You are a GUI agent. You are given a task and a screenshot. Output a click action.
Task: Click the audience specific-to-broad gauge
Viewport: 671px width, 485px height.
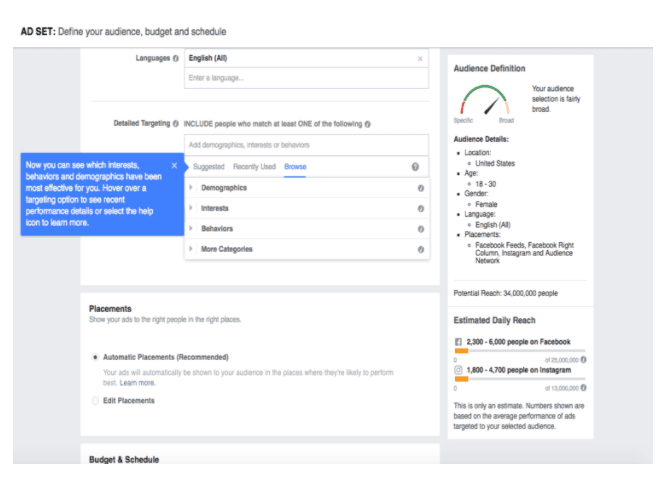(484, 100)
